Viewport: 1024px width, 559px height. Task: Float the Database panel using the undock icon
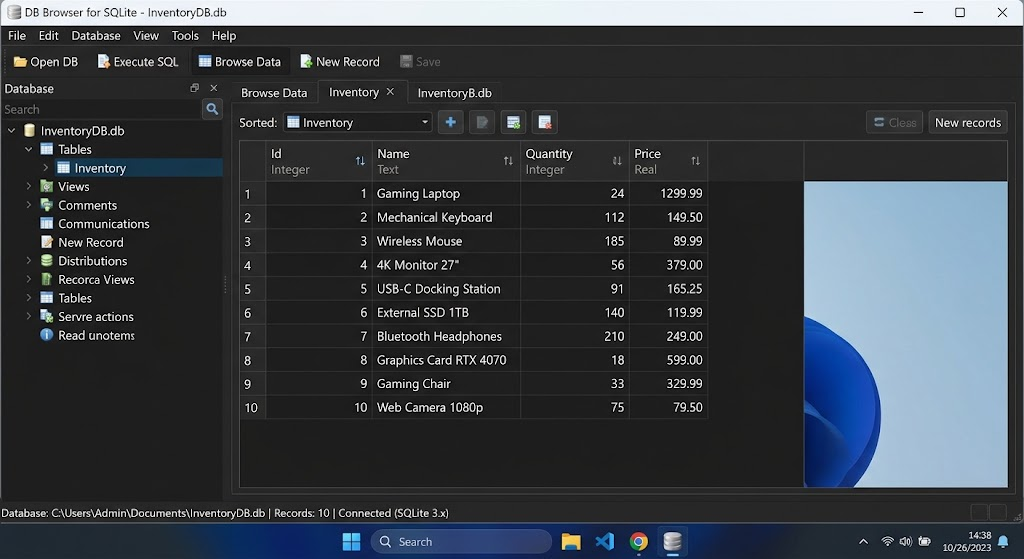[x=195, y=88]
